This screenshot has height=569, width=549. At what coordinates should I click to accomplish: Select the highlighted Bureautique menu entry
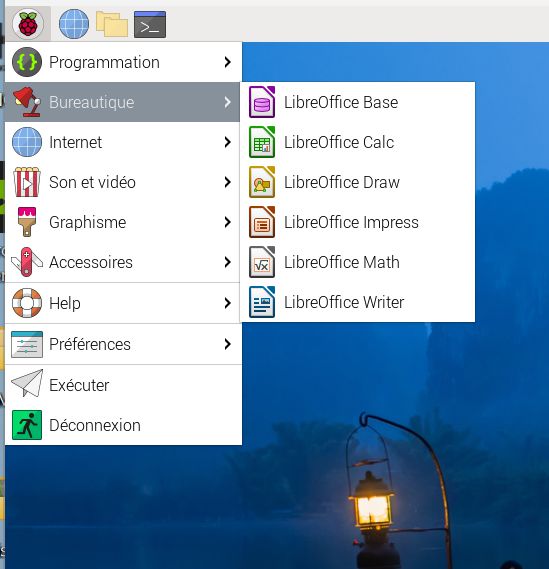pyautogui.click(x=122, y=102)
